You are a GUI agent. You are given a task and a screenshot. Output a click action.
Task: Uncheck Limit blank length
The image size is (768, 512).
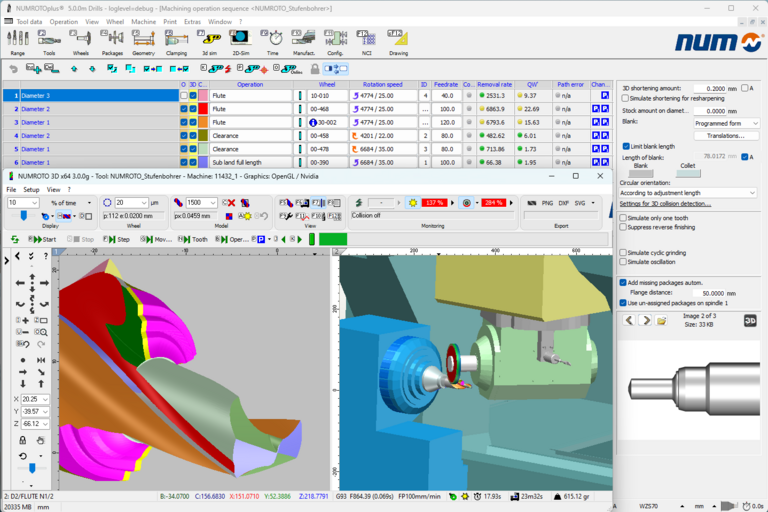626,146
